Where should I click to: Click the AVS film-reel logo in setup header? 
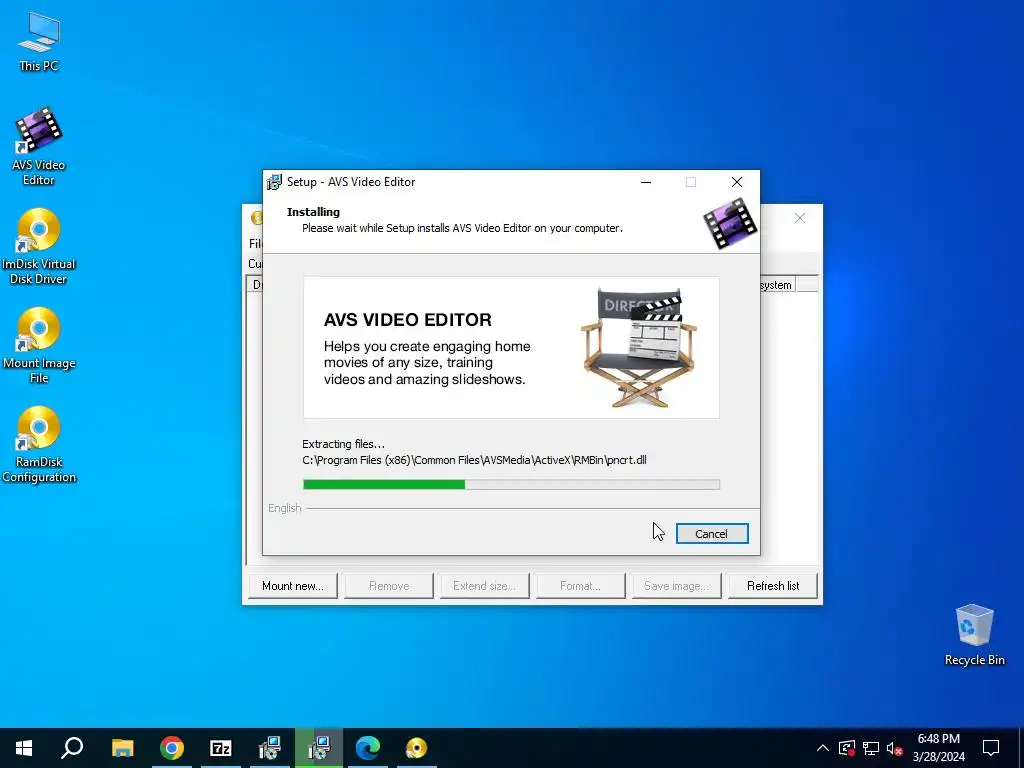pos(730,223)
